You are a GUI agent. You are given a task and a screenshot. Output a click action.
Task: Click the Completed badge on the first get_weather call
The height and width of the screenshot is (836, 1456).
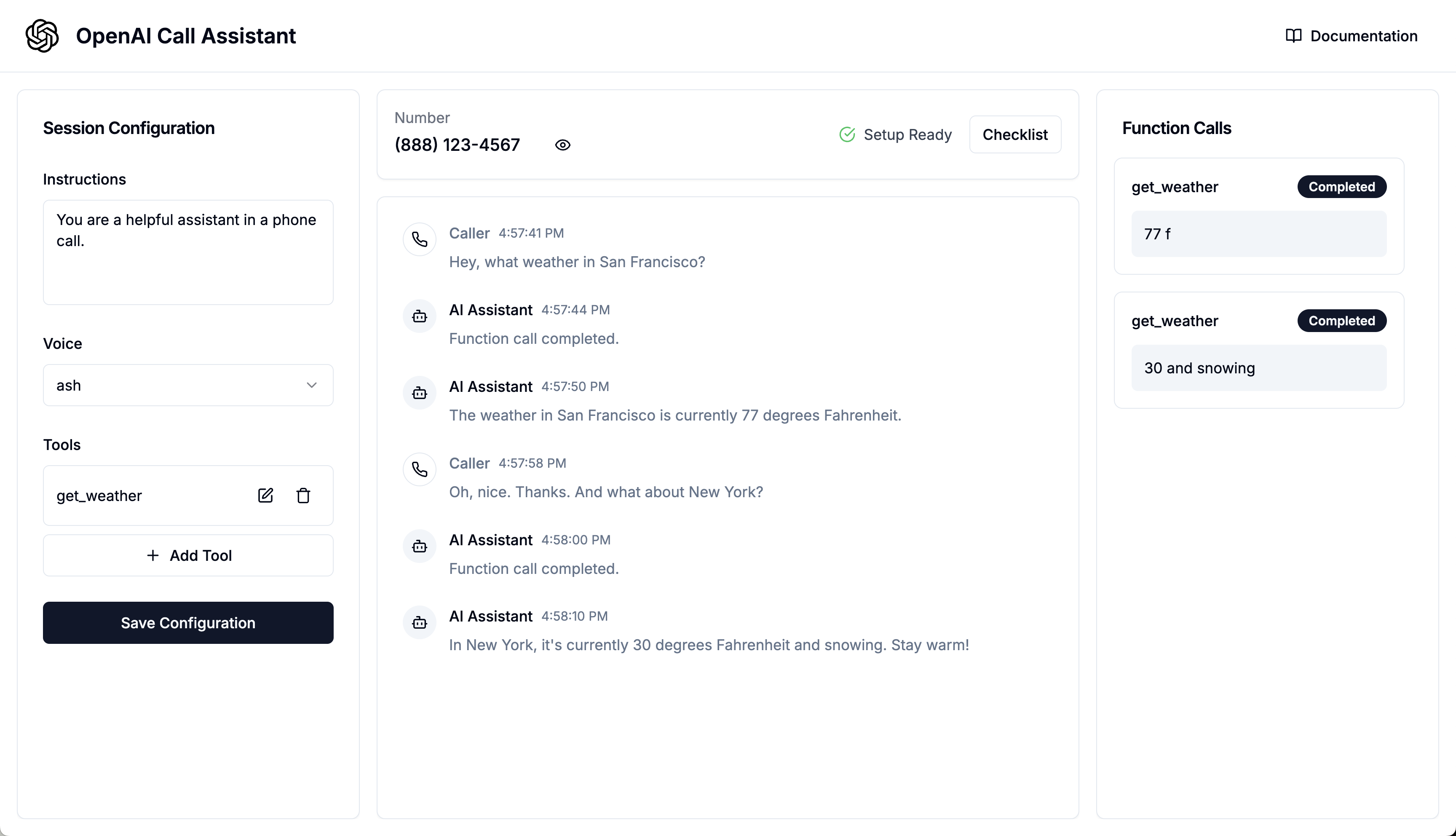(x=1341, y=187)
